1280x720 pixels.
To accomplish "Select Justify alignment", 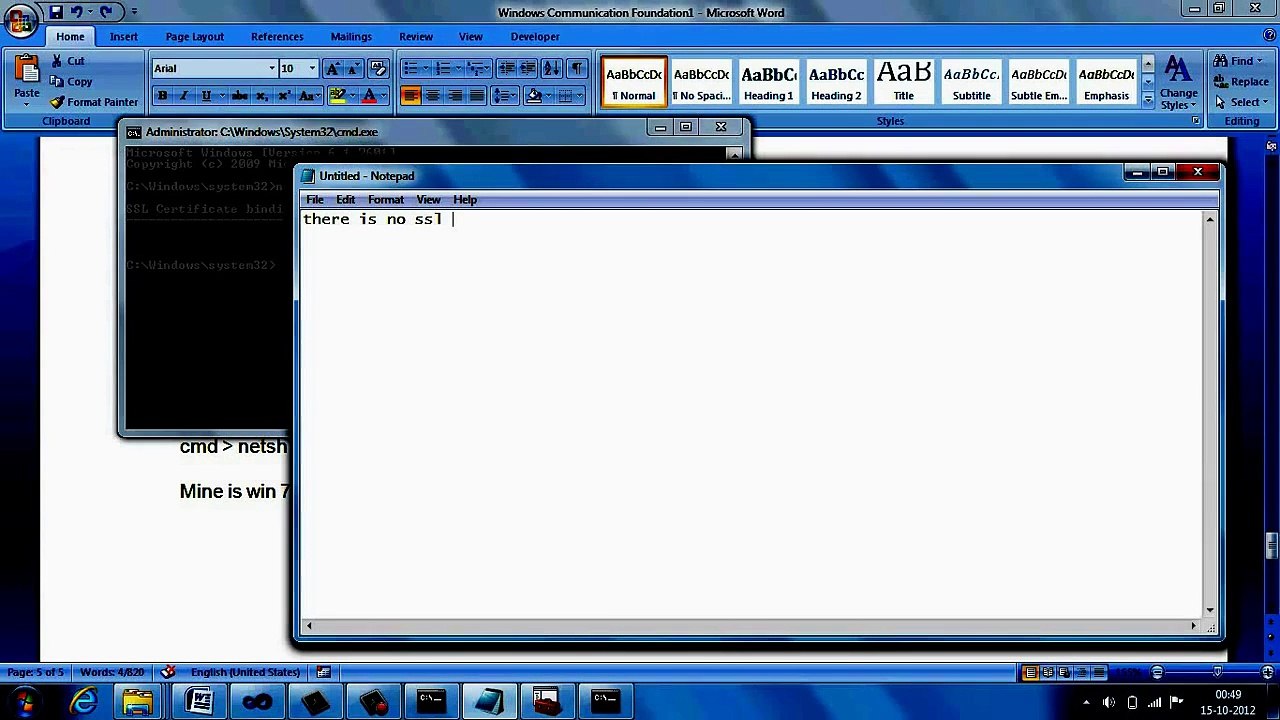I will [x=476, y=96].
